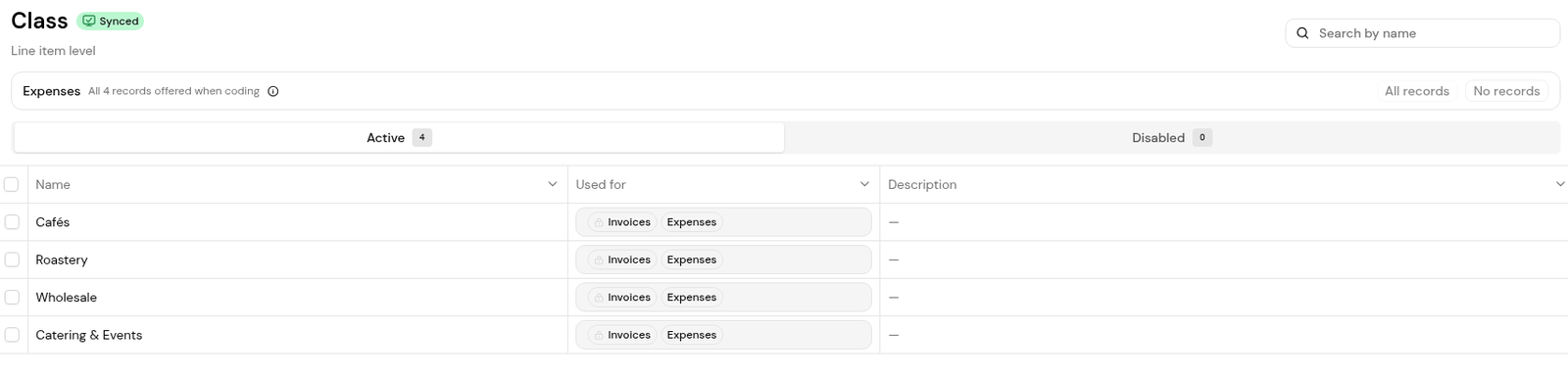Click the search magnifier icon
The width and height of the screenshot is (1568, 376).
click(x=1302, y=33)
